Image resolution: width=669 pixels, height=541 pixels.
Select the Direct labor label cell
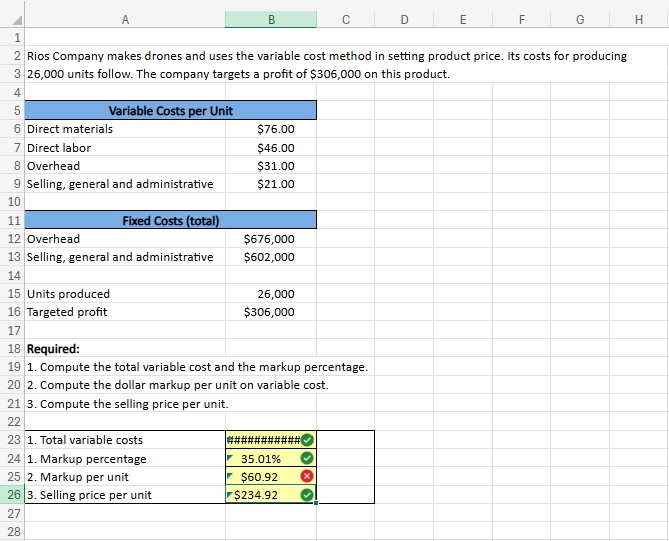click(125, 148)
